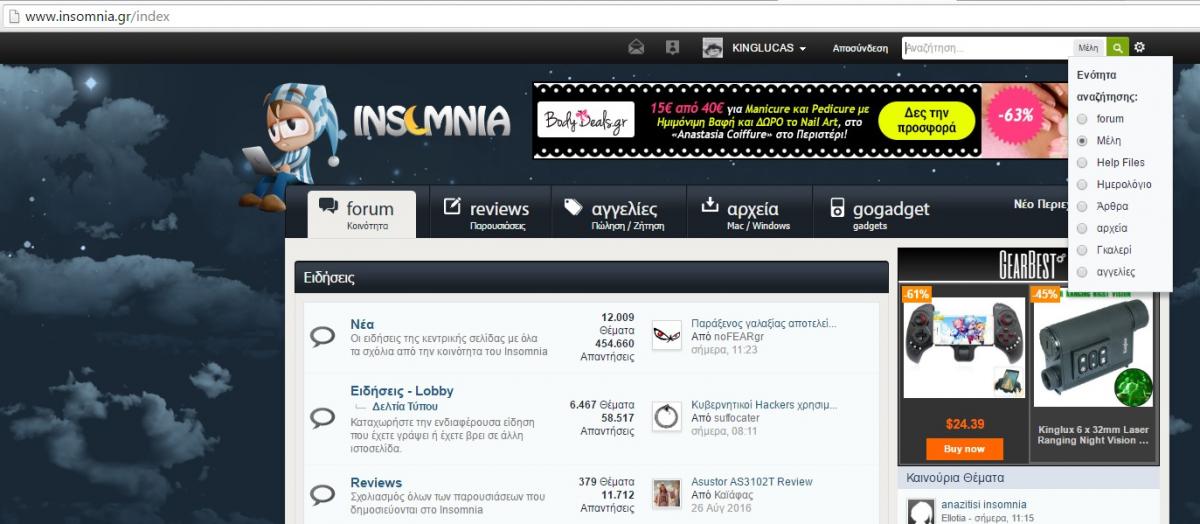Select the Γκαλερί radio button
The height and width of the screenshot is (524, 1200).
coord(1082,251)
